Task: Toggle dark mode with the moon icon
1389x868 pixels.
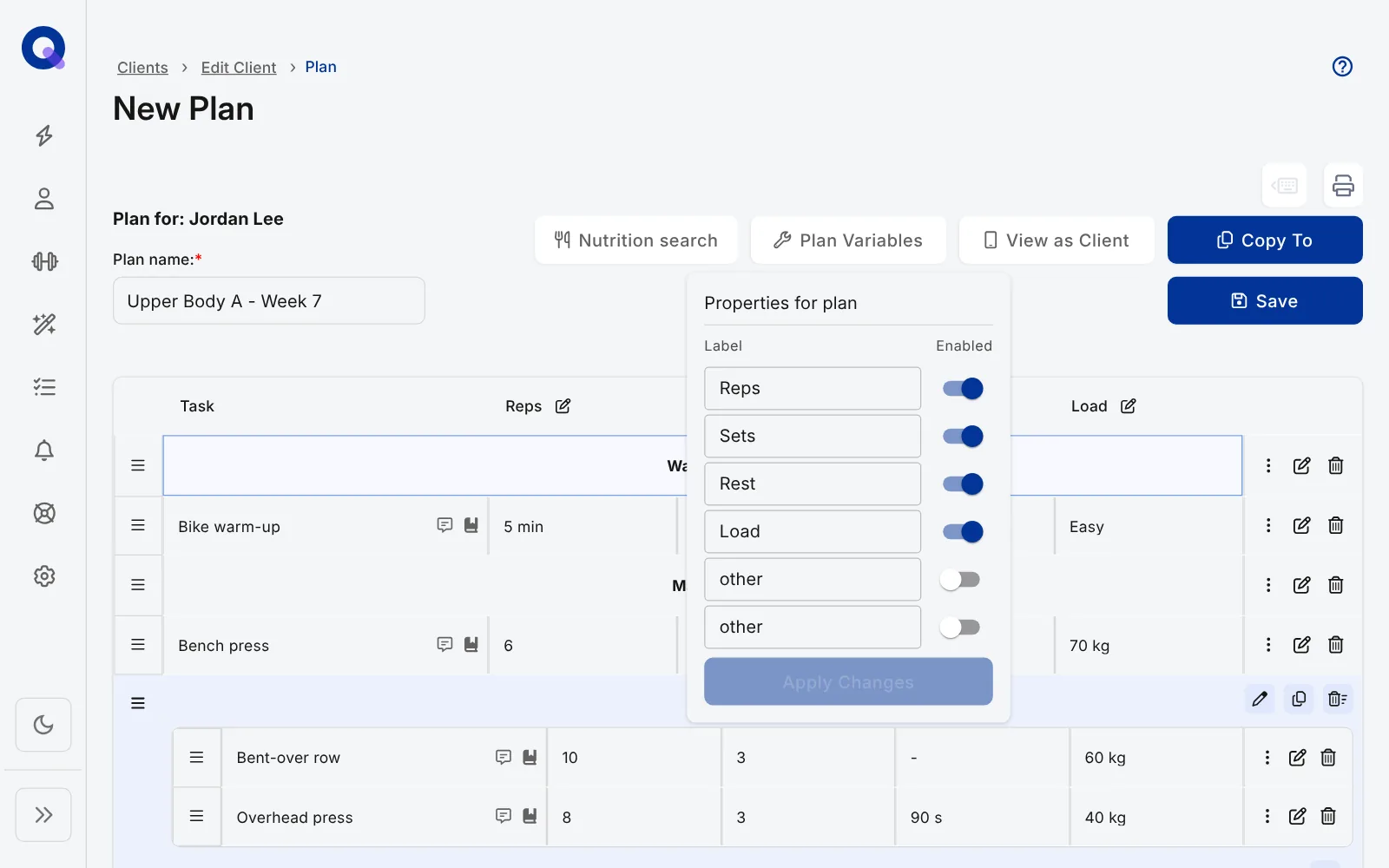Action: point(43,725)
